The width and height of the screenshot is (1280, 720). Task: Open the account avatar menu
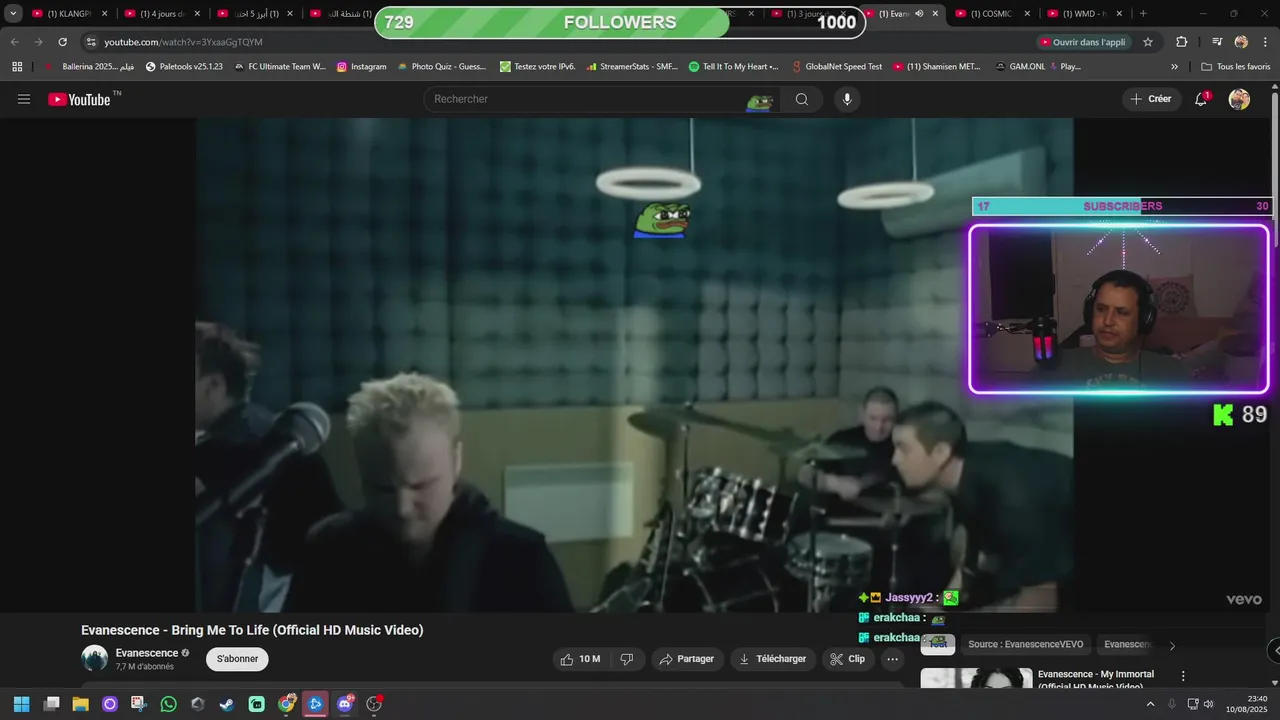[1239, 99]
